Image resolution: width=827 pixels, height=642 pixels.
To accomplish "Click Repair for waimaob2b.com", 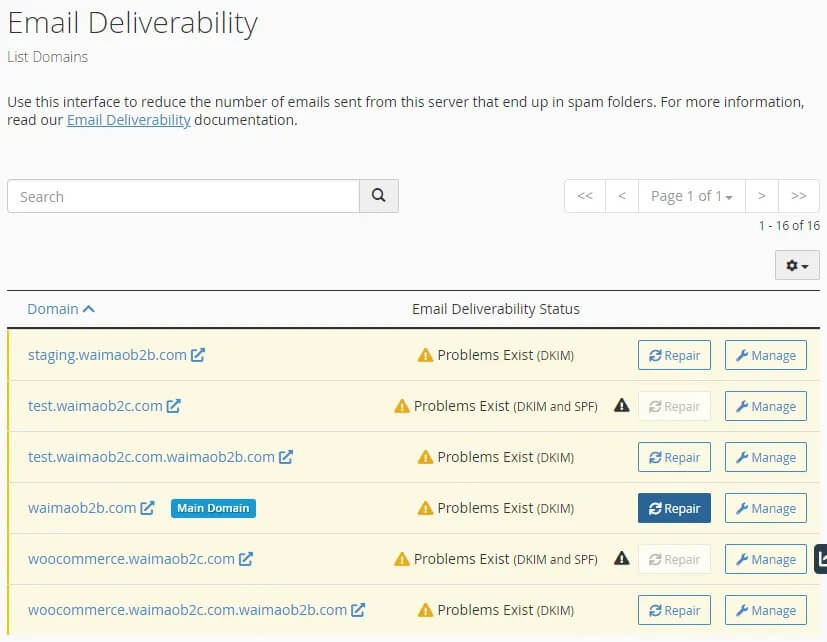I will coord(673,507).
